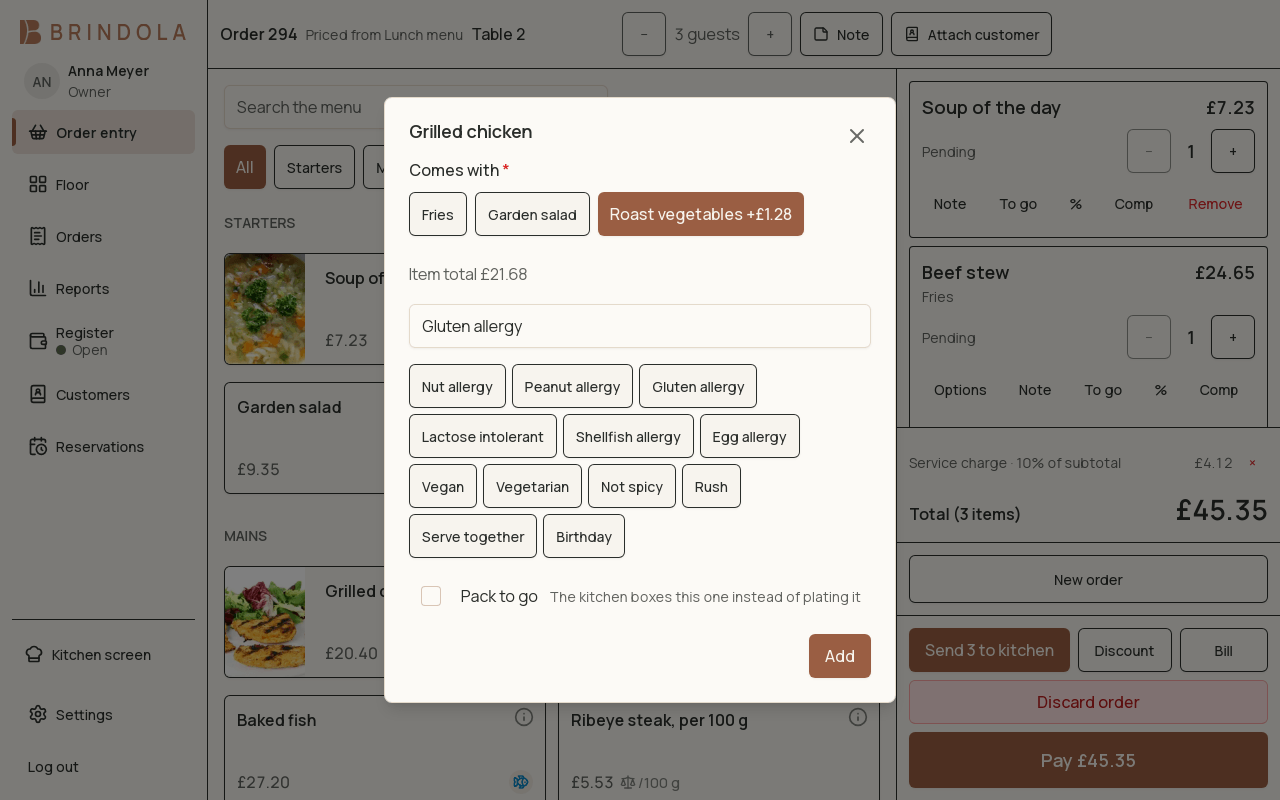Toggle the Rush note chip
This screenshot has width=1280, height=800.
711,486
